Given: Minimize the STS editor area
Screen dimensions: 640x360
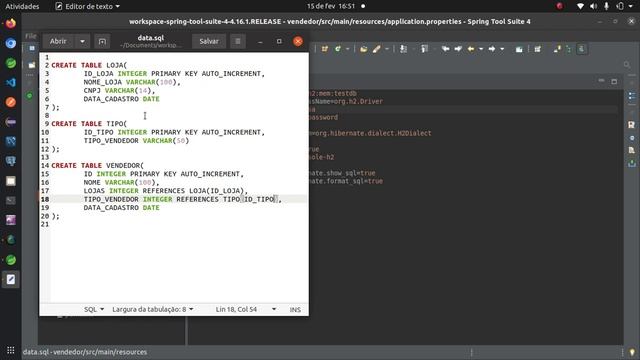Looking at the screenshot, I should click(x=601, y=81).
